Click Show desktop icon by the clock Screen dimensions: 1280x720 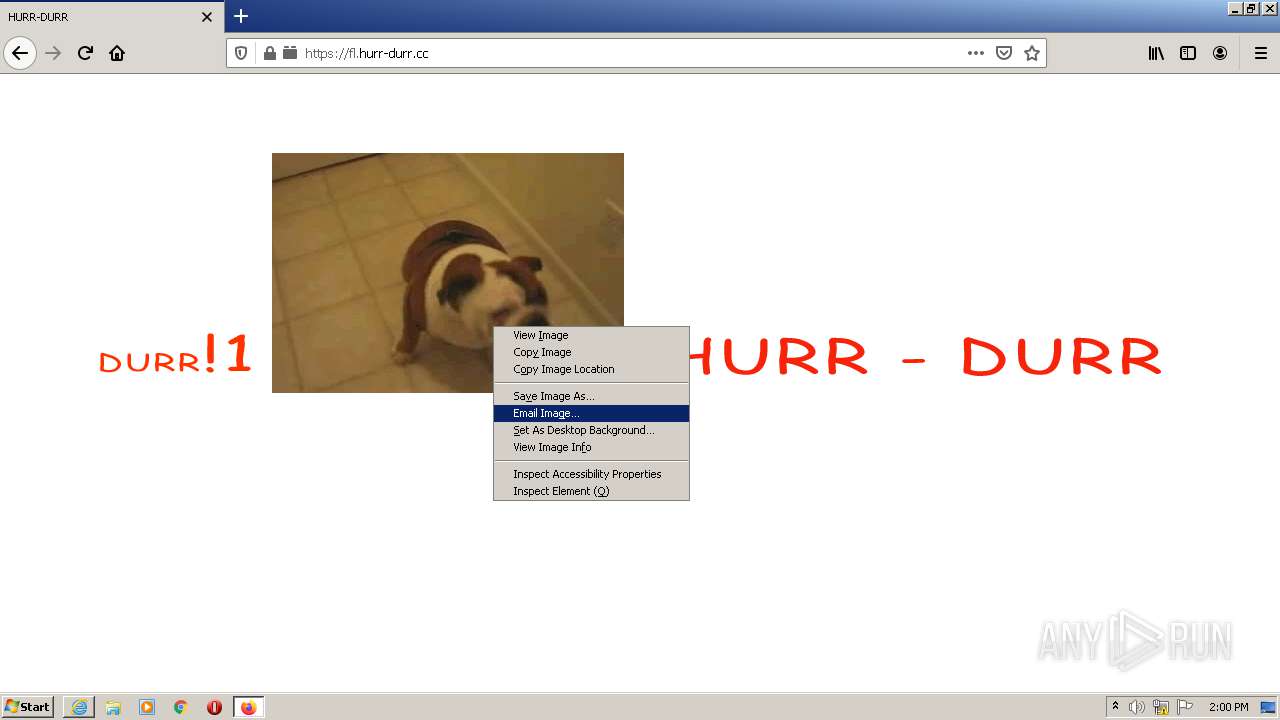[x=1268, y=707]
